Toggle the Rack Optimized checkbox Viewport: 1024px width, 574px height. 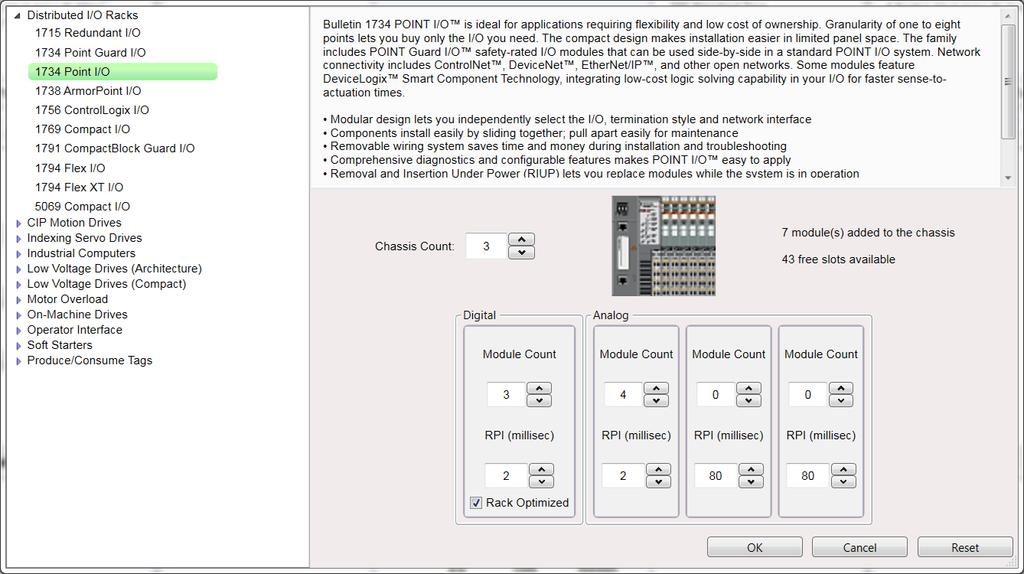point(476,503)
